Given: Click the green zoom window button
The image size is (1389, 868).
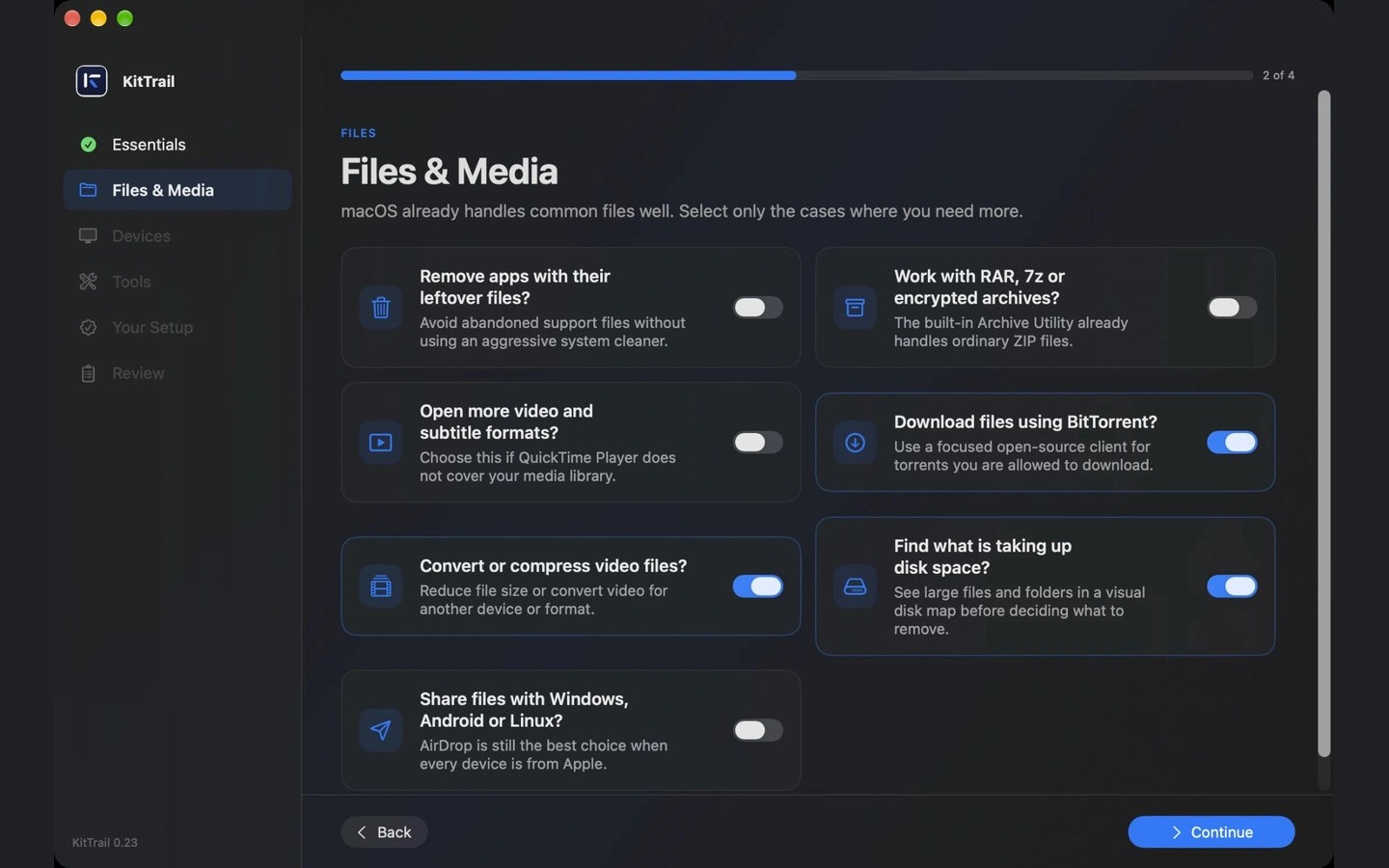Looking at the screenshot, I should tap(124, 18).
